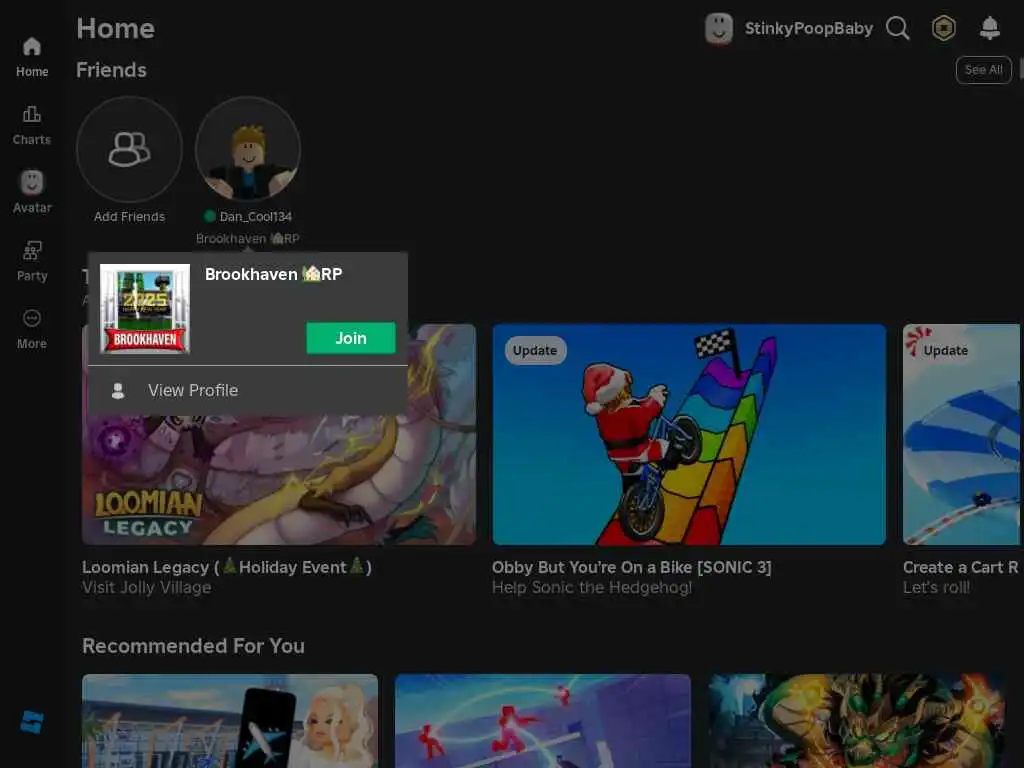
Task: Click the Add Friends label
Action: point(129,217)
